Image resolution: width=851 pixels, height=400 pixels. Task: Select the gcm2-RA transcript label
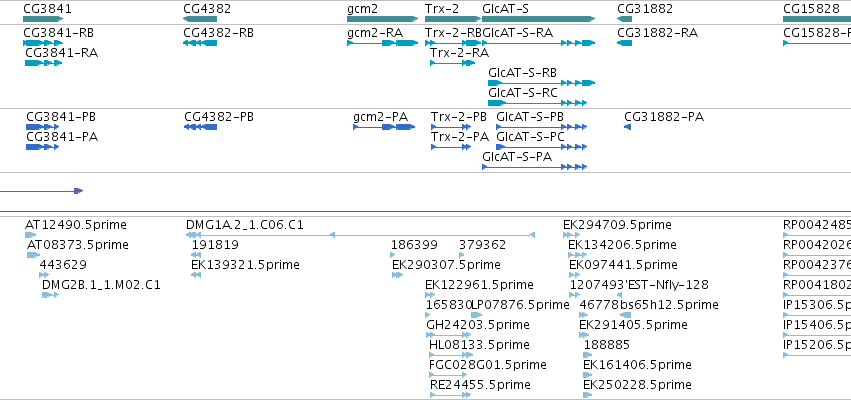point(375,33)
